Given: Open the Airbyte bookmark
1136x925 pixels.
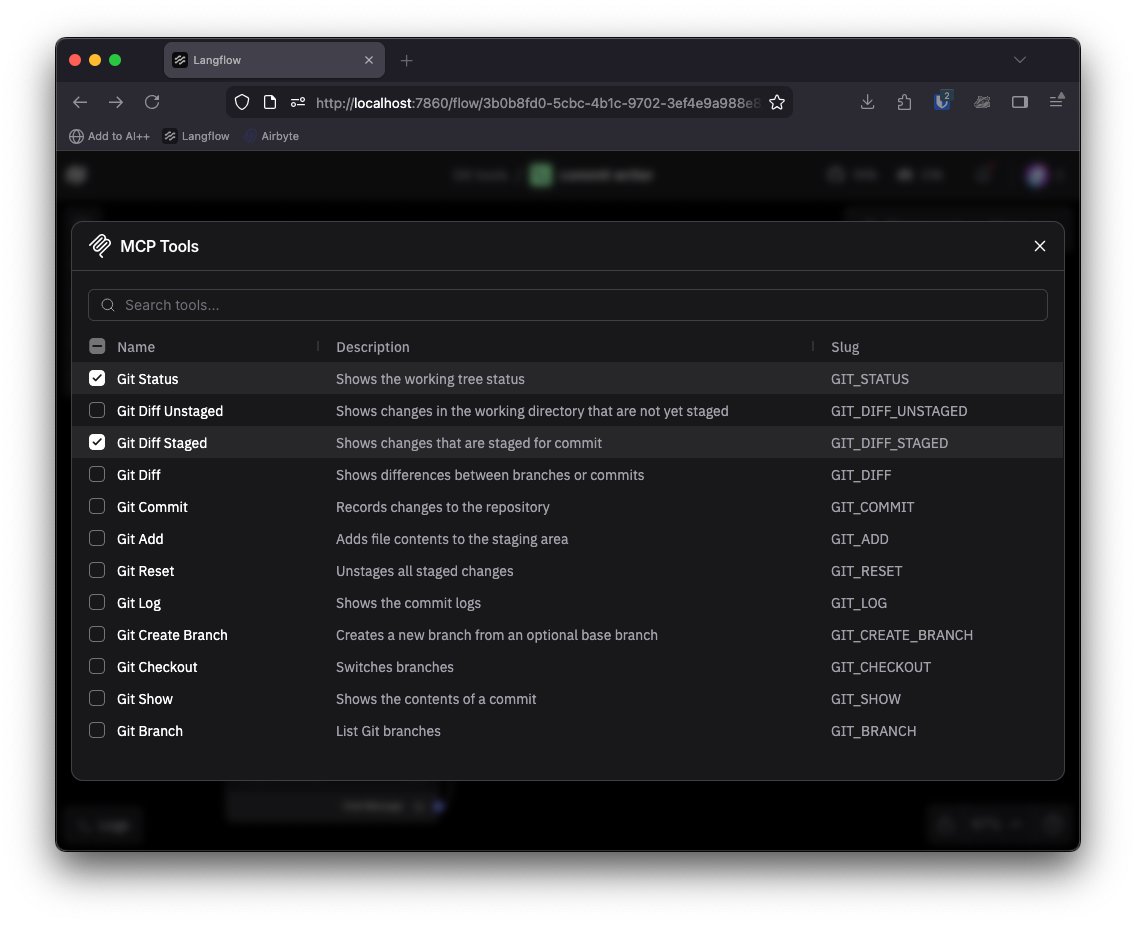Looking at the screenshot, I should coord(271,136).
